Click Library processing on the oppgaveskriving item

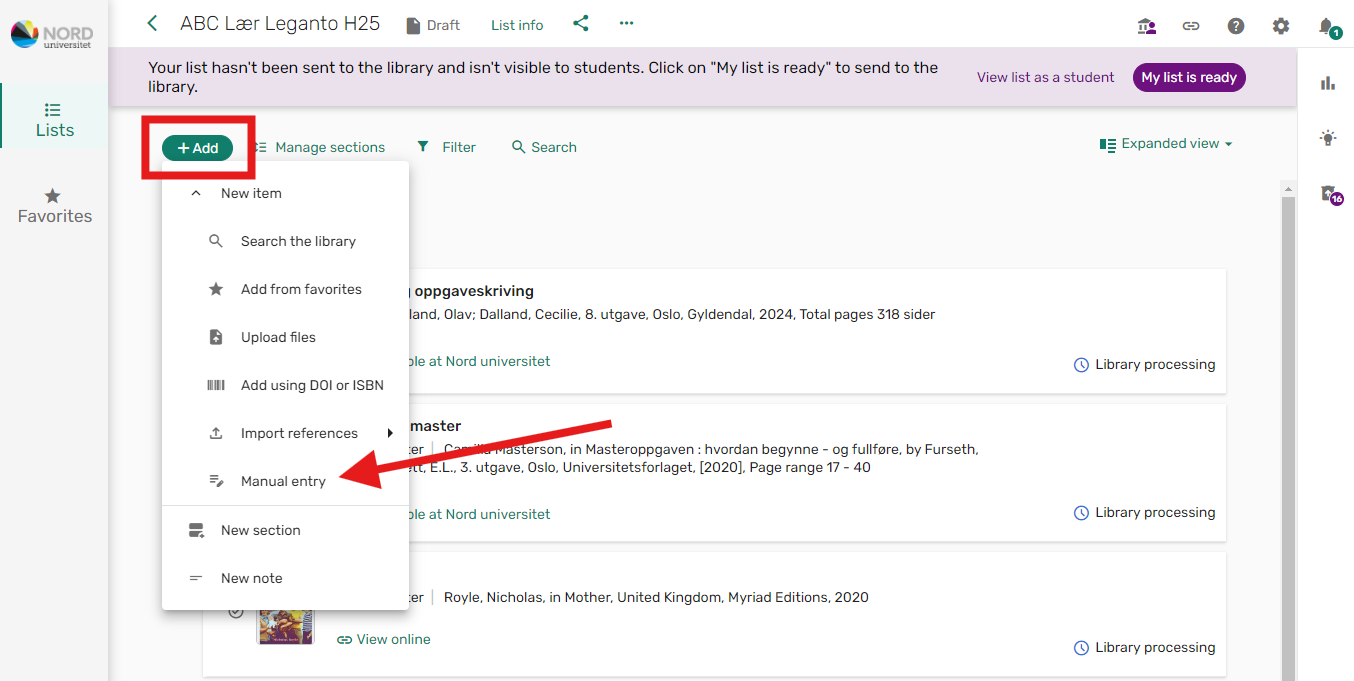(1144, 365)
